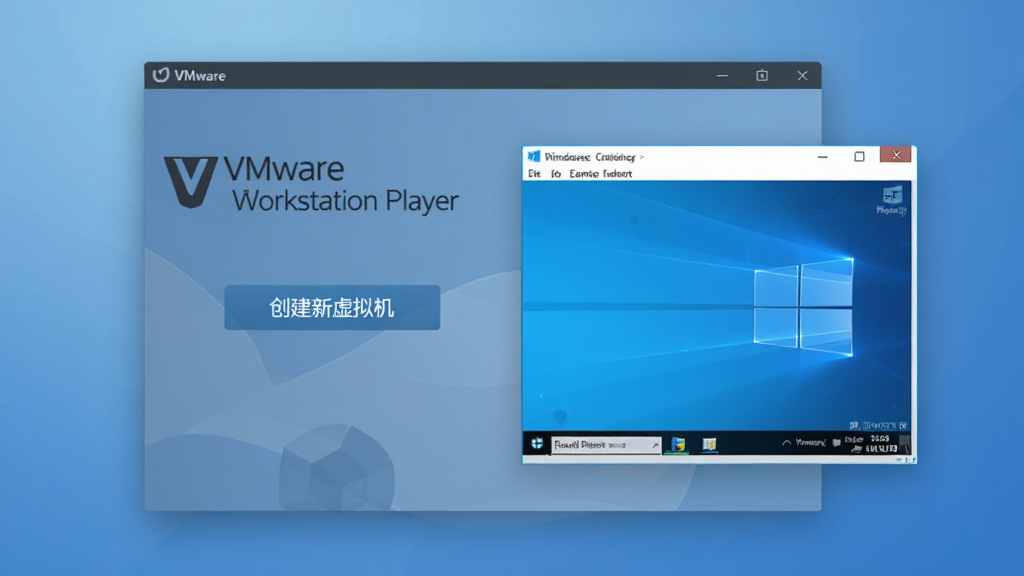Click the search box in the guest taskbar
The width and height of the screenshot is (1024, 576).
(x=606, y=445)
